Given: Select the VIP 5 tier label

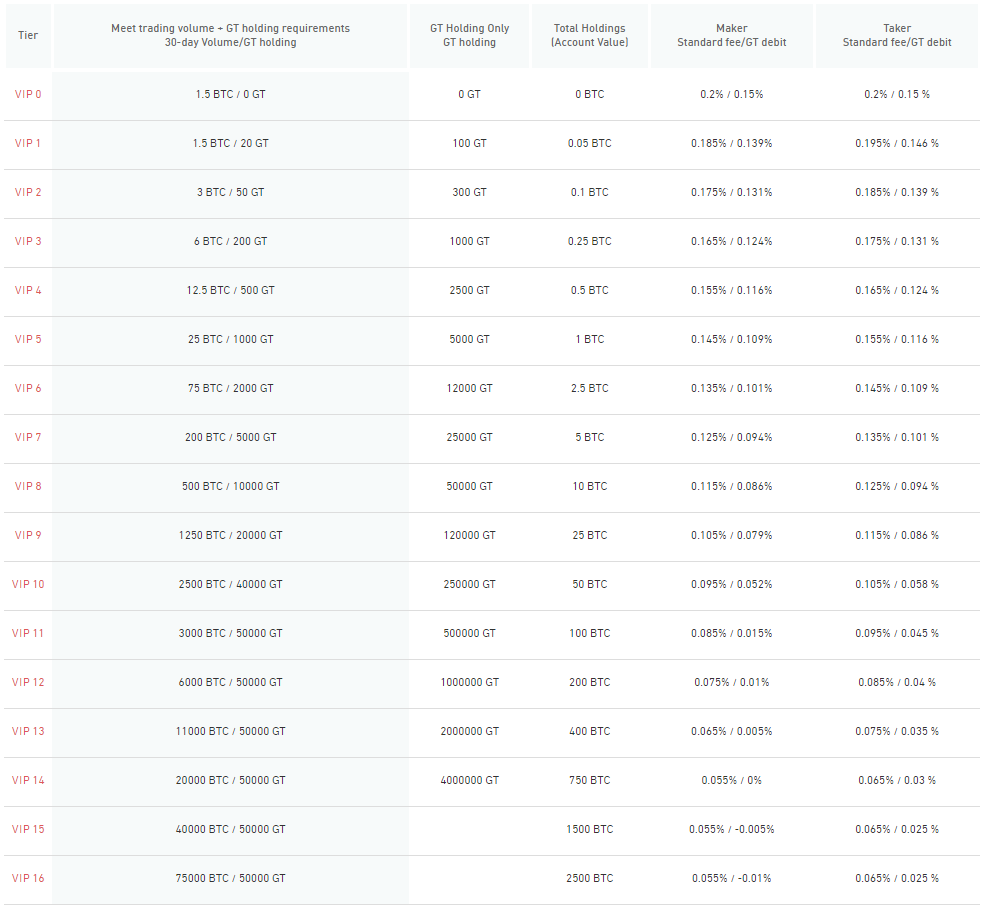Looking at the screenshot, I should [x=28, y=339].
